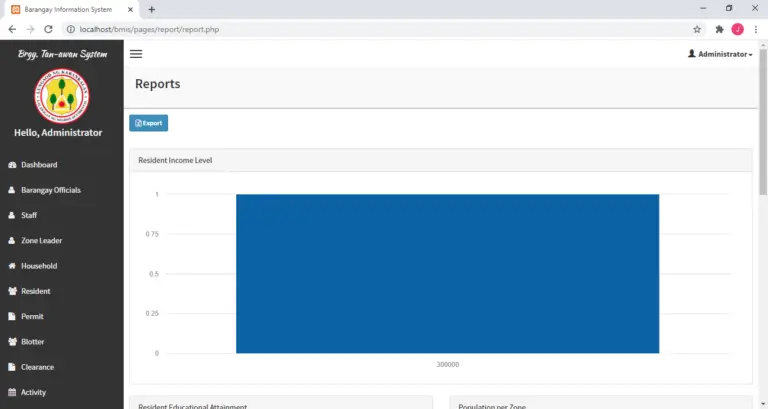Click the Hello, Administrator greeting
Image resolution: width=768 pixels, height=409 pixels.
(58, 133)
